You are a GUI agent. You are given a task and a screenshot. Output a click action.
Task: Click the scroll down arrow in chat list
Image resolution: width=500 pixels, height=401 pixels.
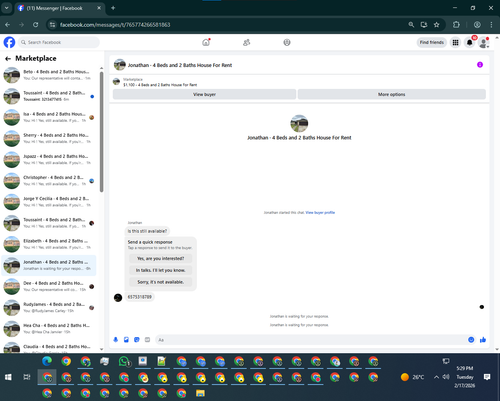[x=101, y=349]
